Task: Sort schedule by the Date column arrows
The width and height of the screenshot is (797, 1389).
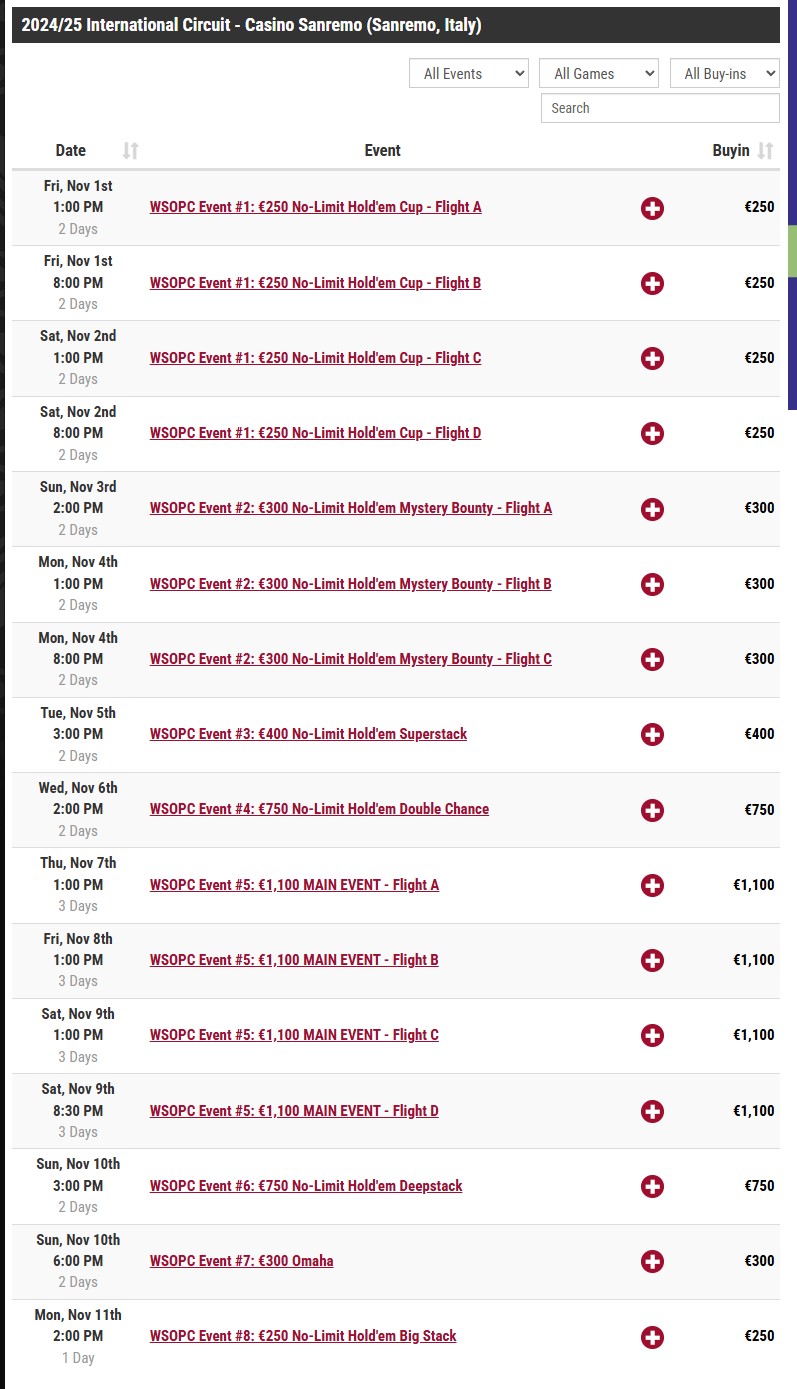Action: [x=130, y=151]
